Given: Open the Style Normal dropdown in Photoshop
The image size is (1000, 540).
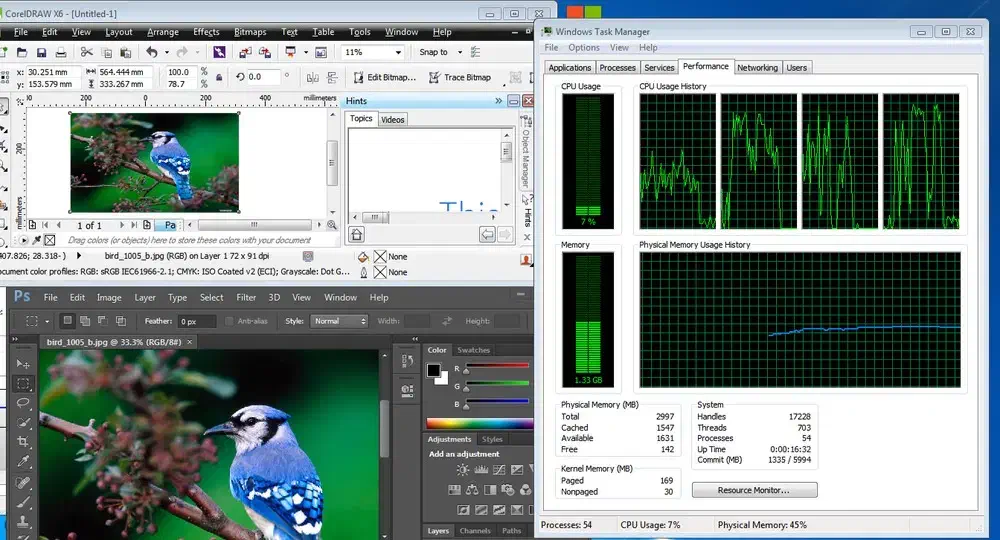Looking at the screenshot, I should click(x=340, y=321).
